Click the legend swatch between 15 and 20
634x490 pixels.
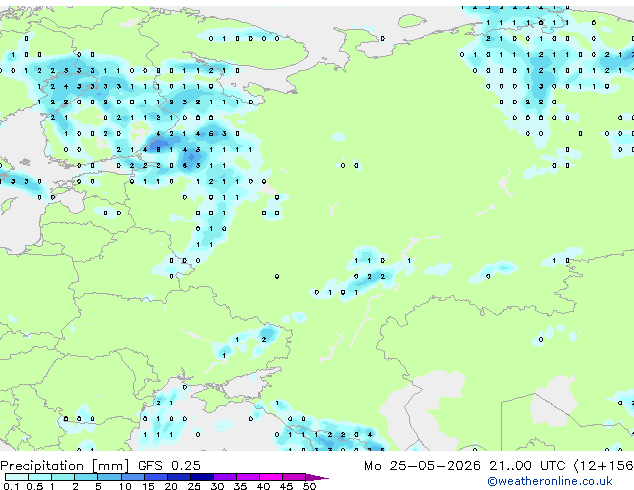point(155,477)
